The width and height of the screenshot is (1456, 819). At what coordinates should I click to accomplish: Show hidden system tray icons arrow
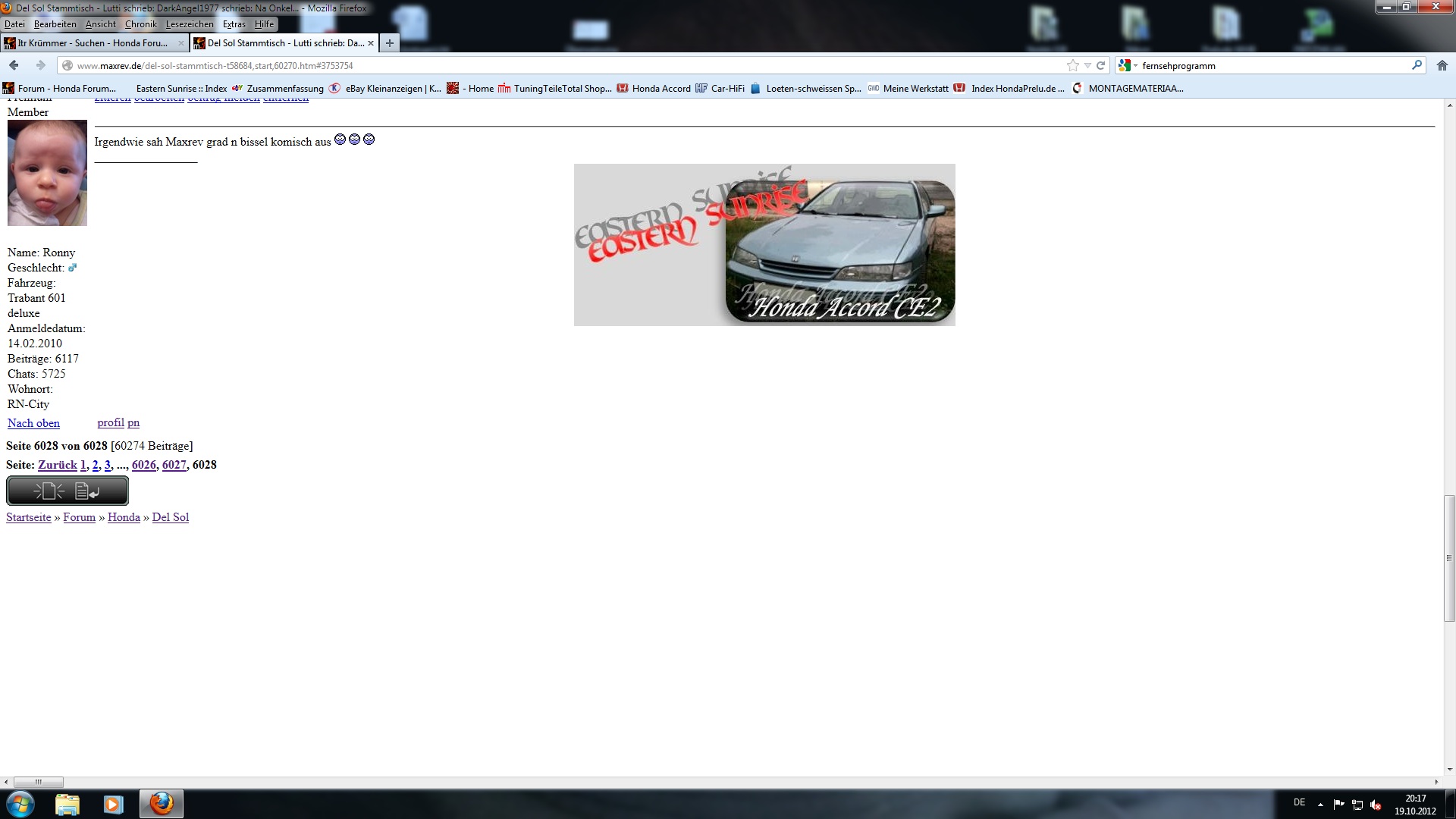point(1320,804)
